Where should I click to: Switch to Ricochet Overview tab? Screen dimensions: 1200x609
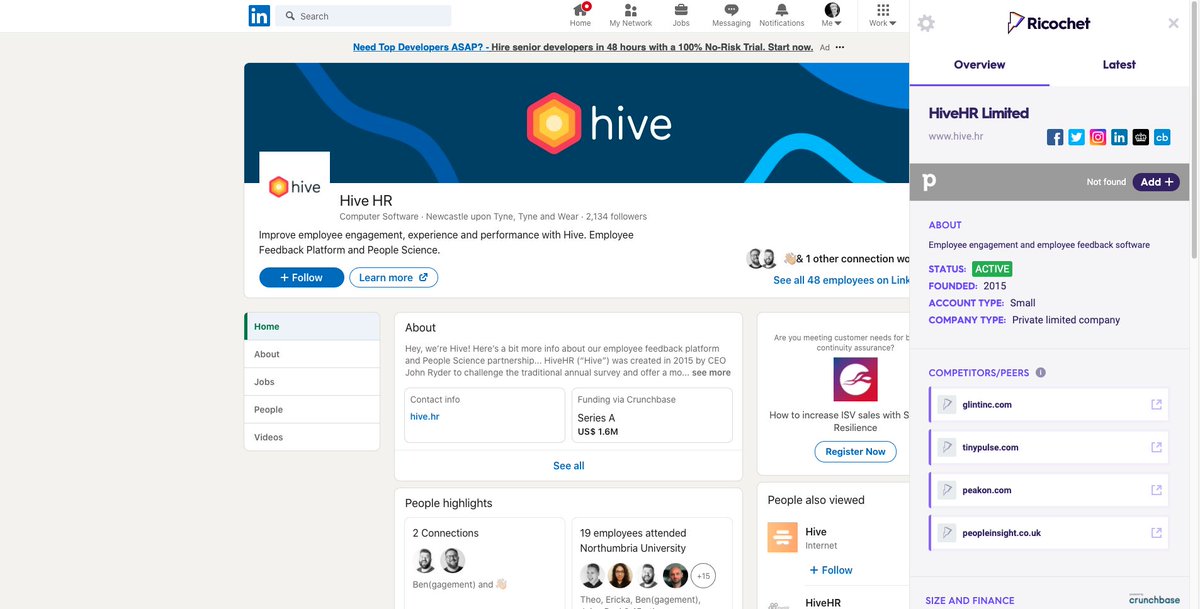979,65
